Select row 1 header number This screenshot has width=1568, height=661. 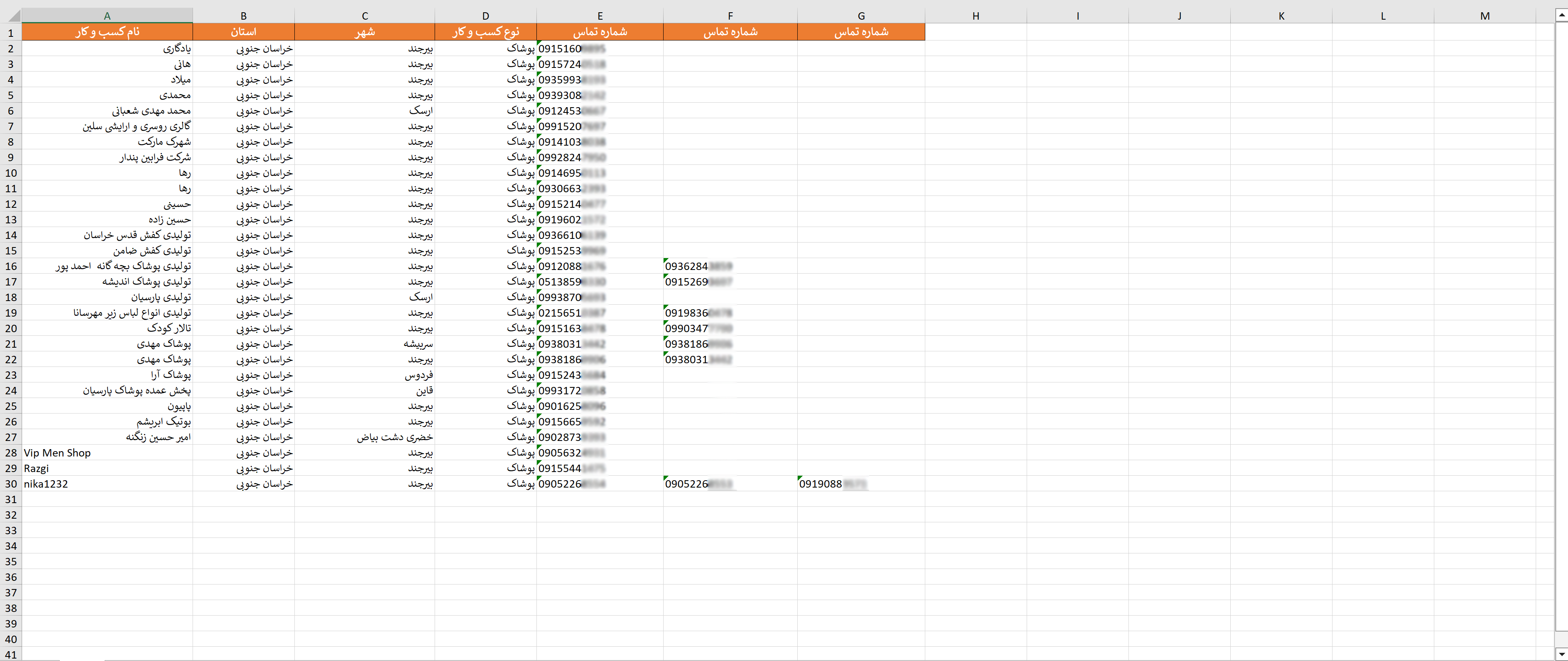(x=10, y=32)
